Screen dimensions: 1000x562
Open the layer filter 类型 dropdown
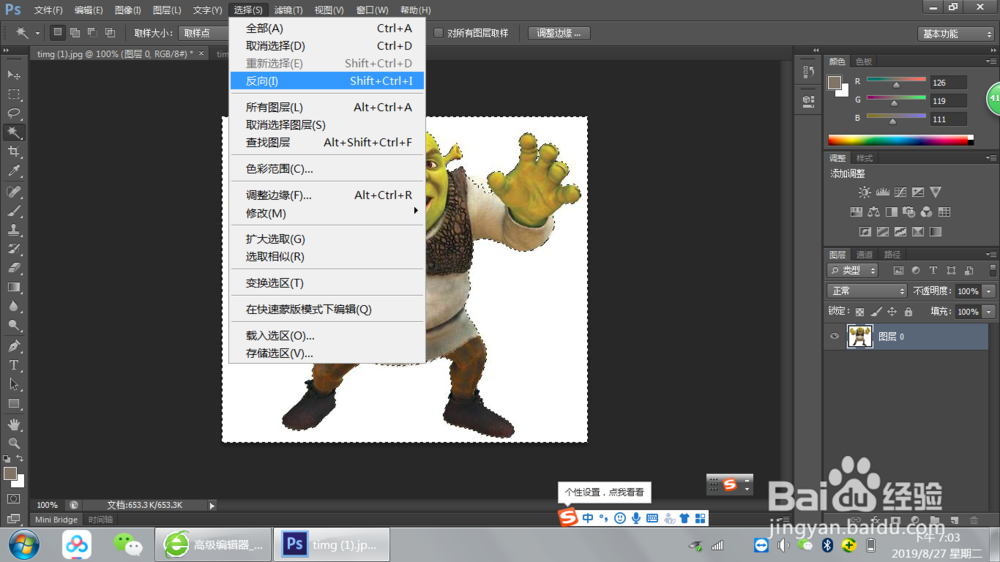853,270
